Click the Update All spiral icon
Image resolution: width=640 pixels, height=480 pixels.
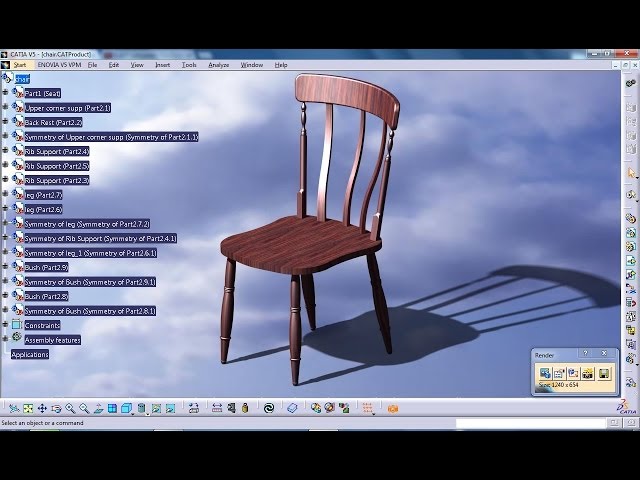269,408
